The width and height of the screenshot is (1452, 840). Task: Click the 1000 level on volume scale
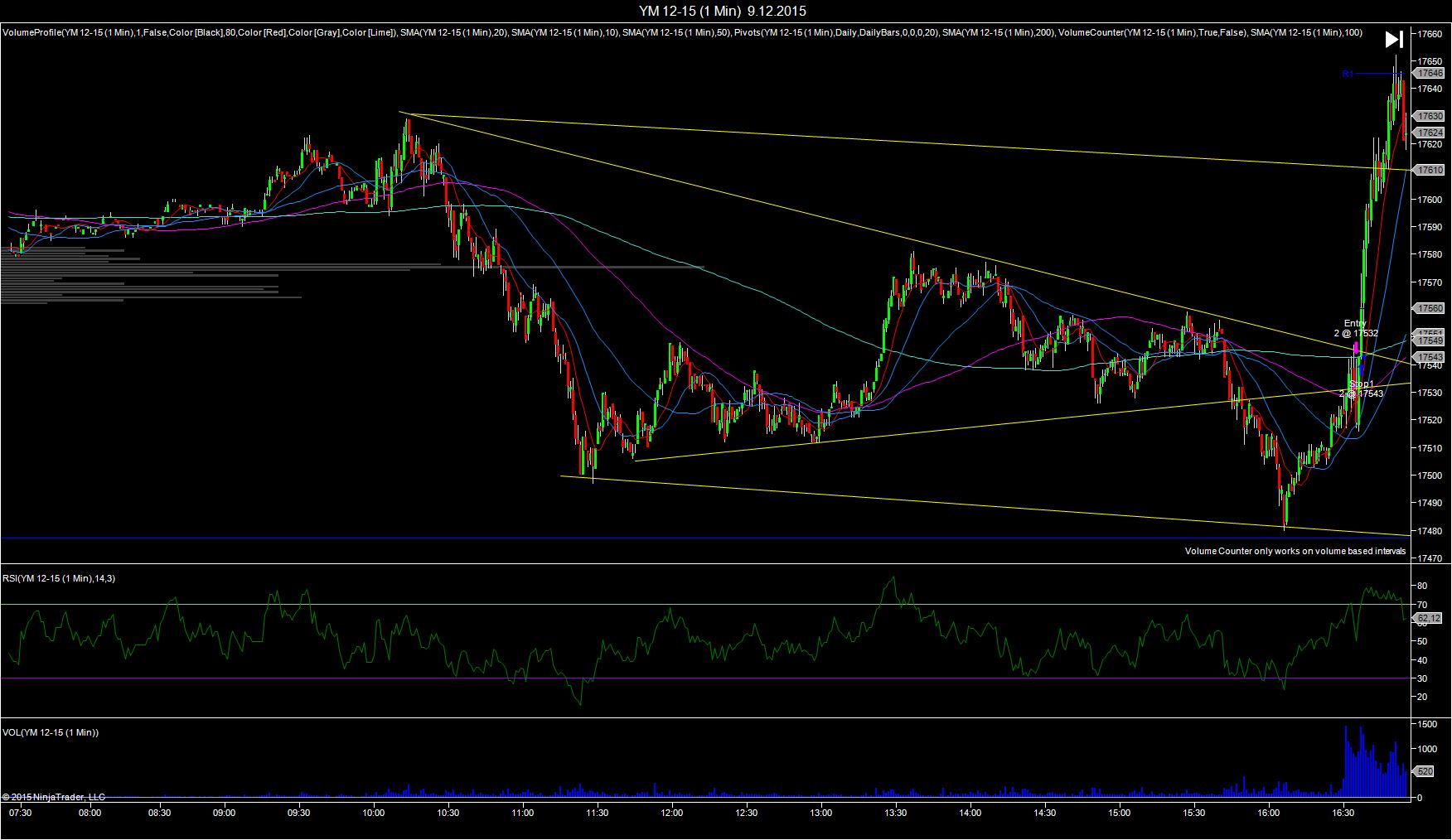point(1427,749)
